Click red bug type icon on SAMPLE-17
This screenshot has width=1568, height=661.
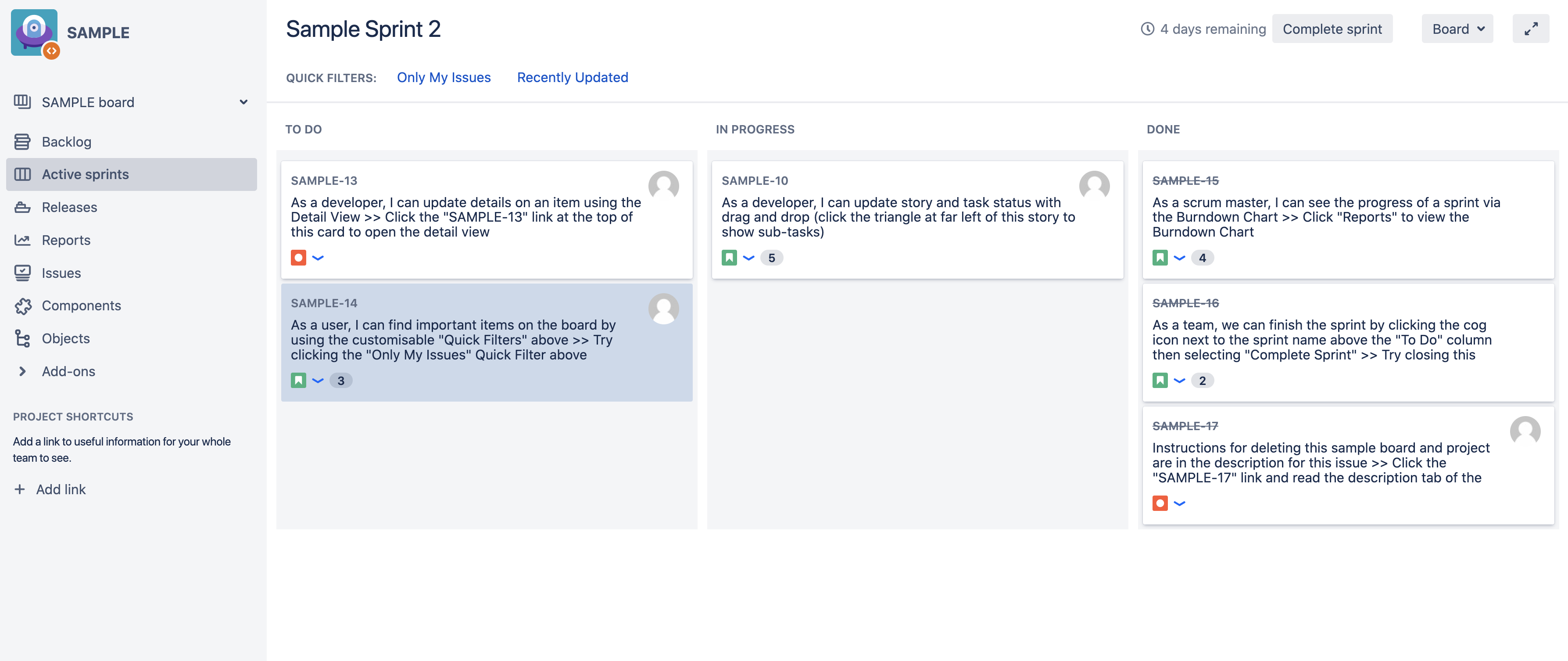(1160, 503)
